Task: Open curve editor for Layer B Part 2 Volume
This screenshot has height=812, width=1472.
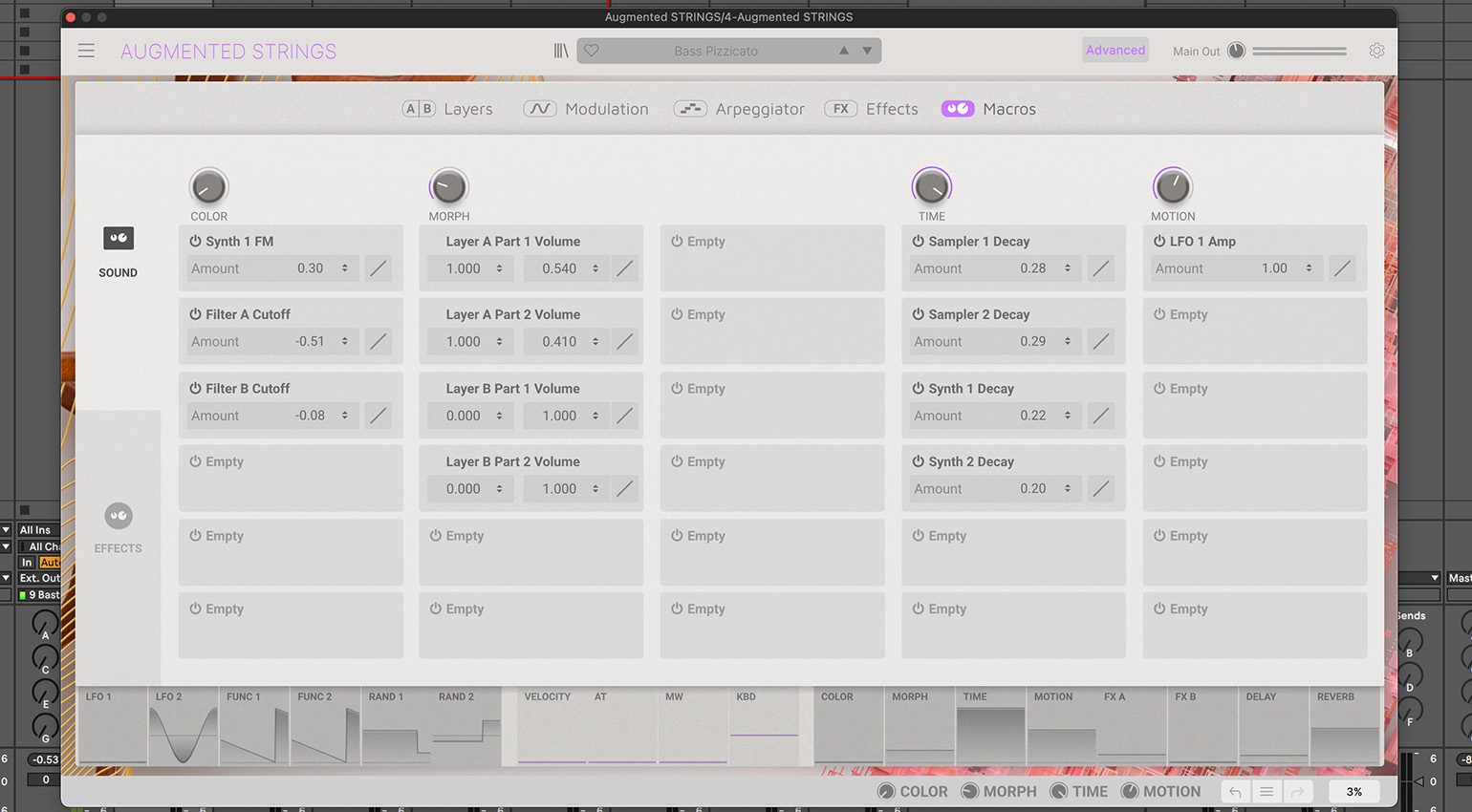Action: 625,488
